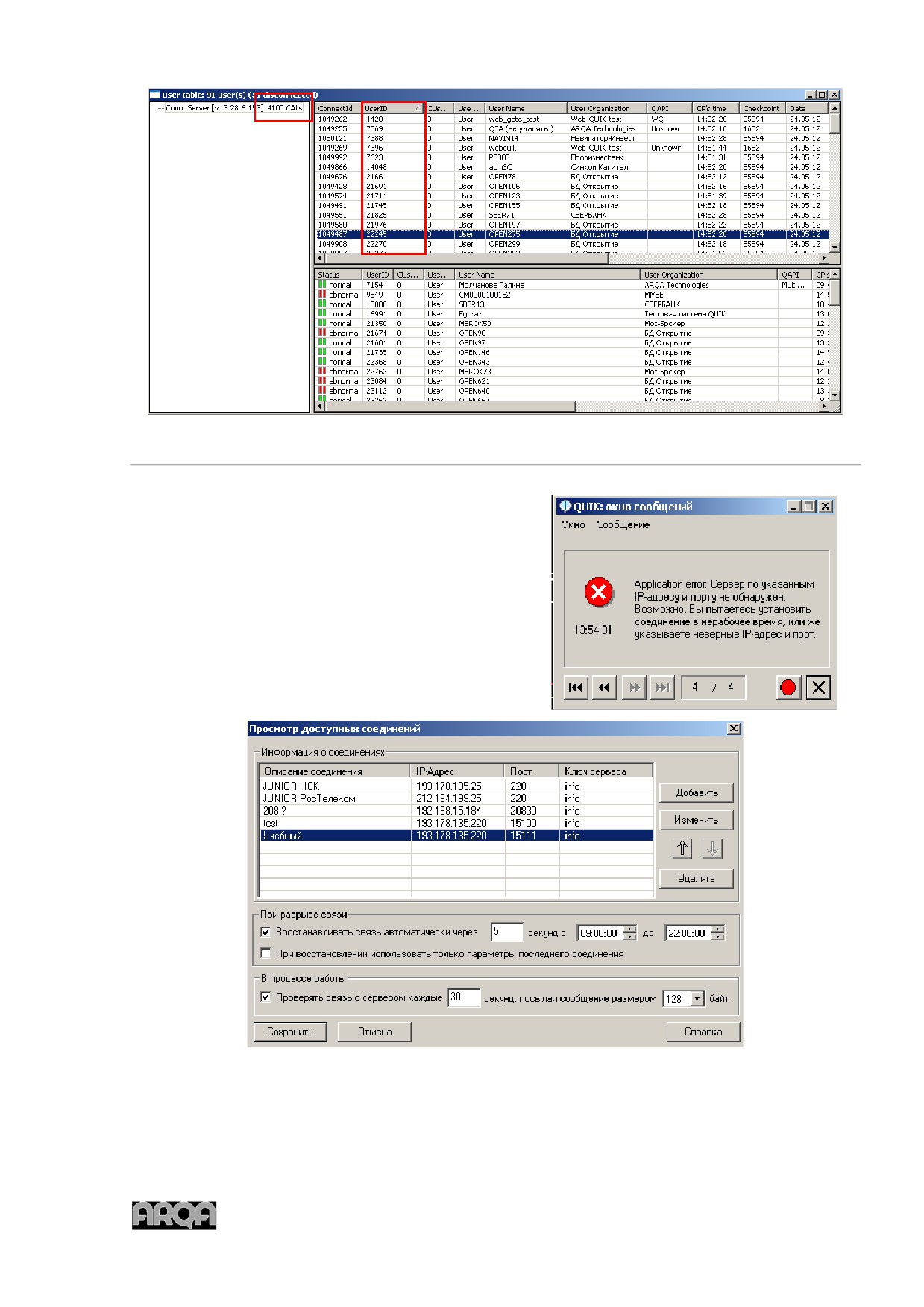Toggle use only last connection parameters checkbox
The width and height of the screenshot is (924, 1307).
pos(265,953)
